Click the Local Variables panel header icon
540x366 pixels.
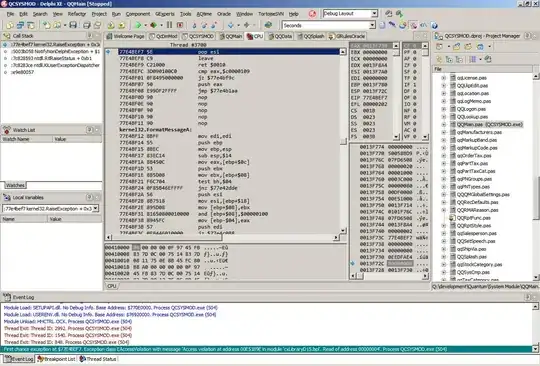click(7, 197)
